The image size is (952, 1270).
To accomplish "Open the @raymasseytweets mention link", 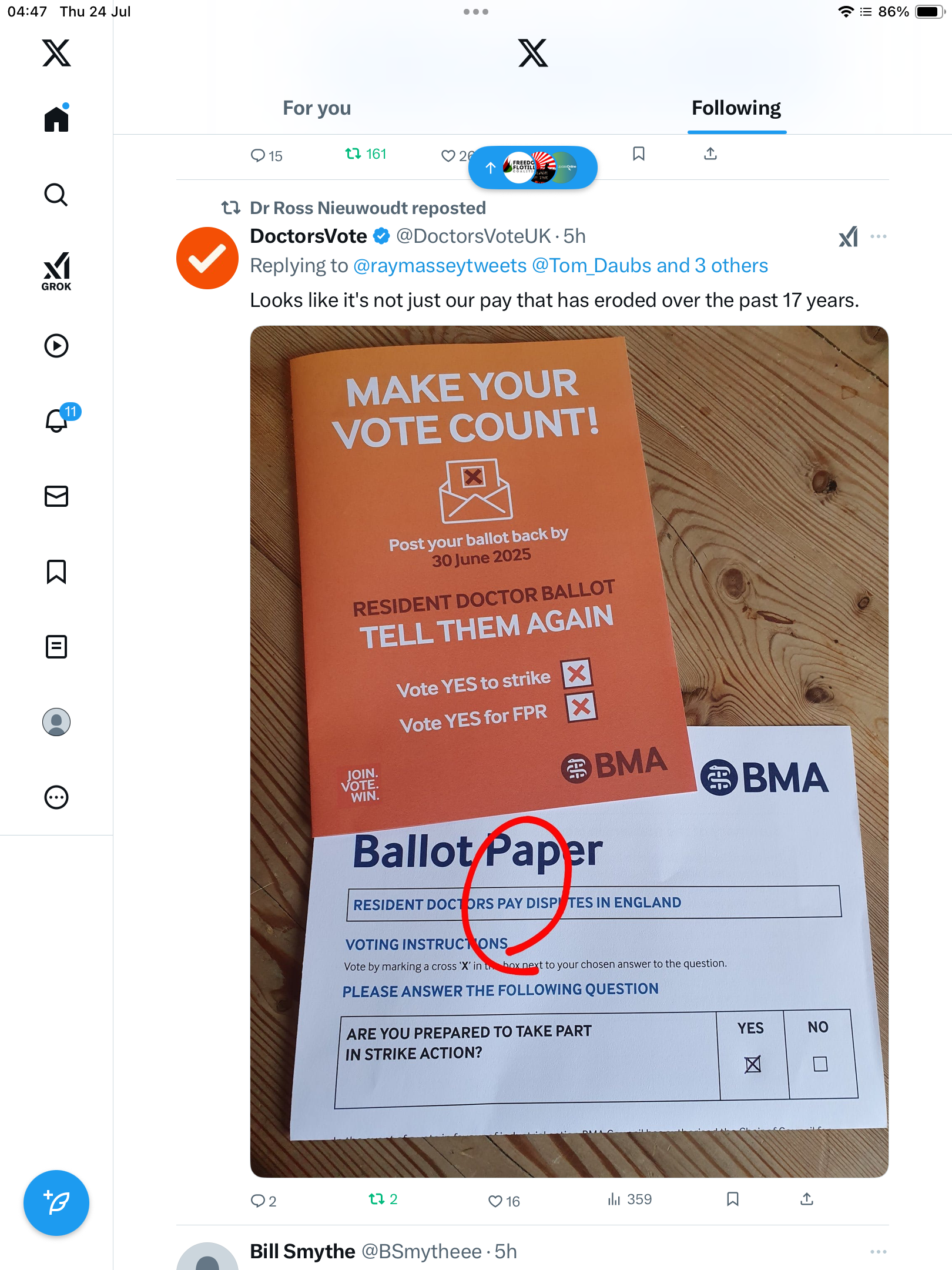I will coord(440,266).
